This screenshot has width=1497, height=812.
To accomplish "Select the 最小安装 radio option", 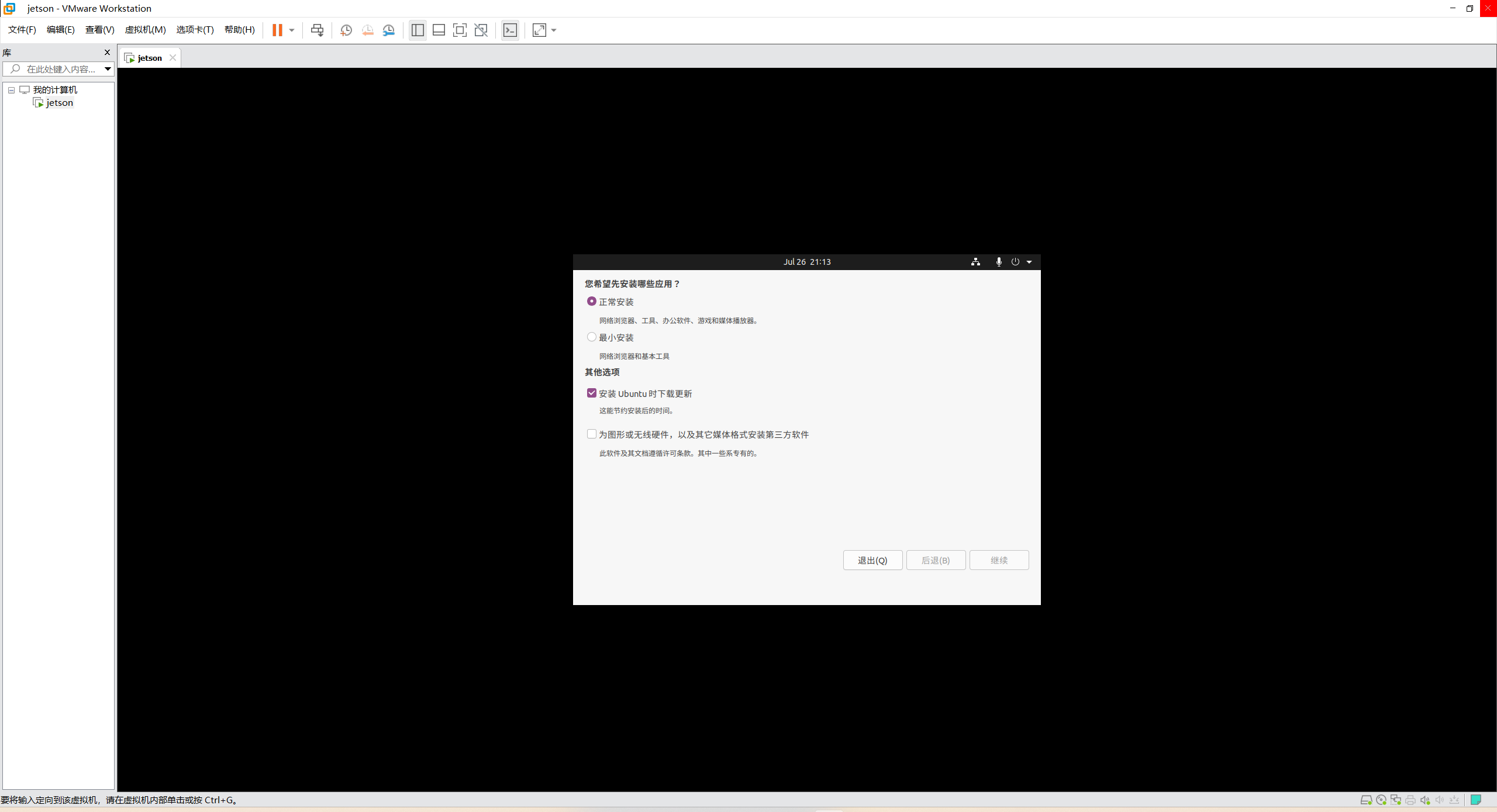I will coord(592,337).
